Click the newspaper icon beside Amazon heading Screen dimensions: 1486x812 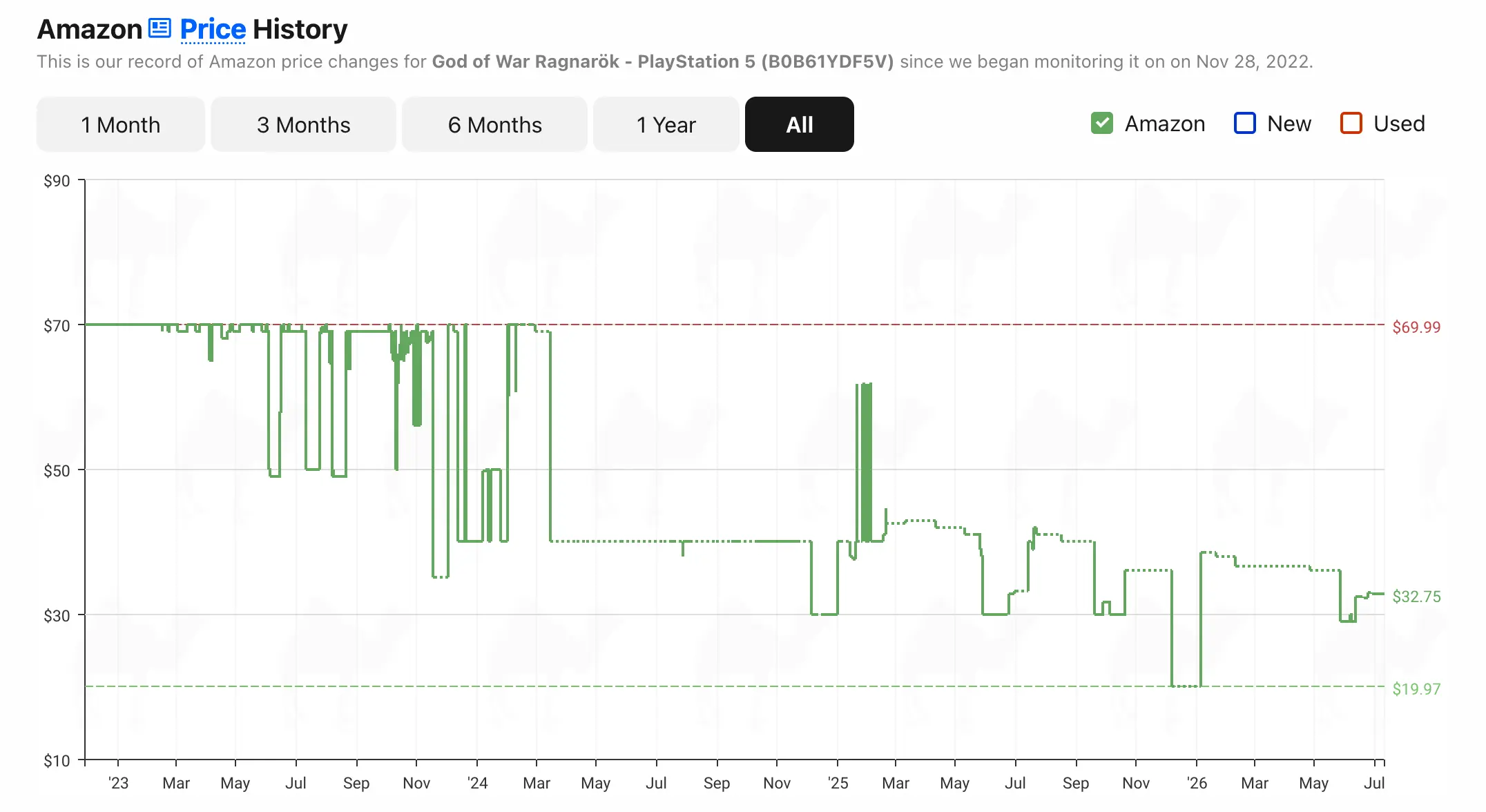click(x=160, y=28)
